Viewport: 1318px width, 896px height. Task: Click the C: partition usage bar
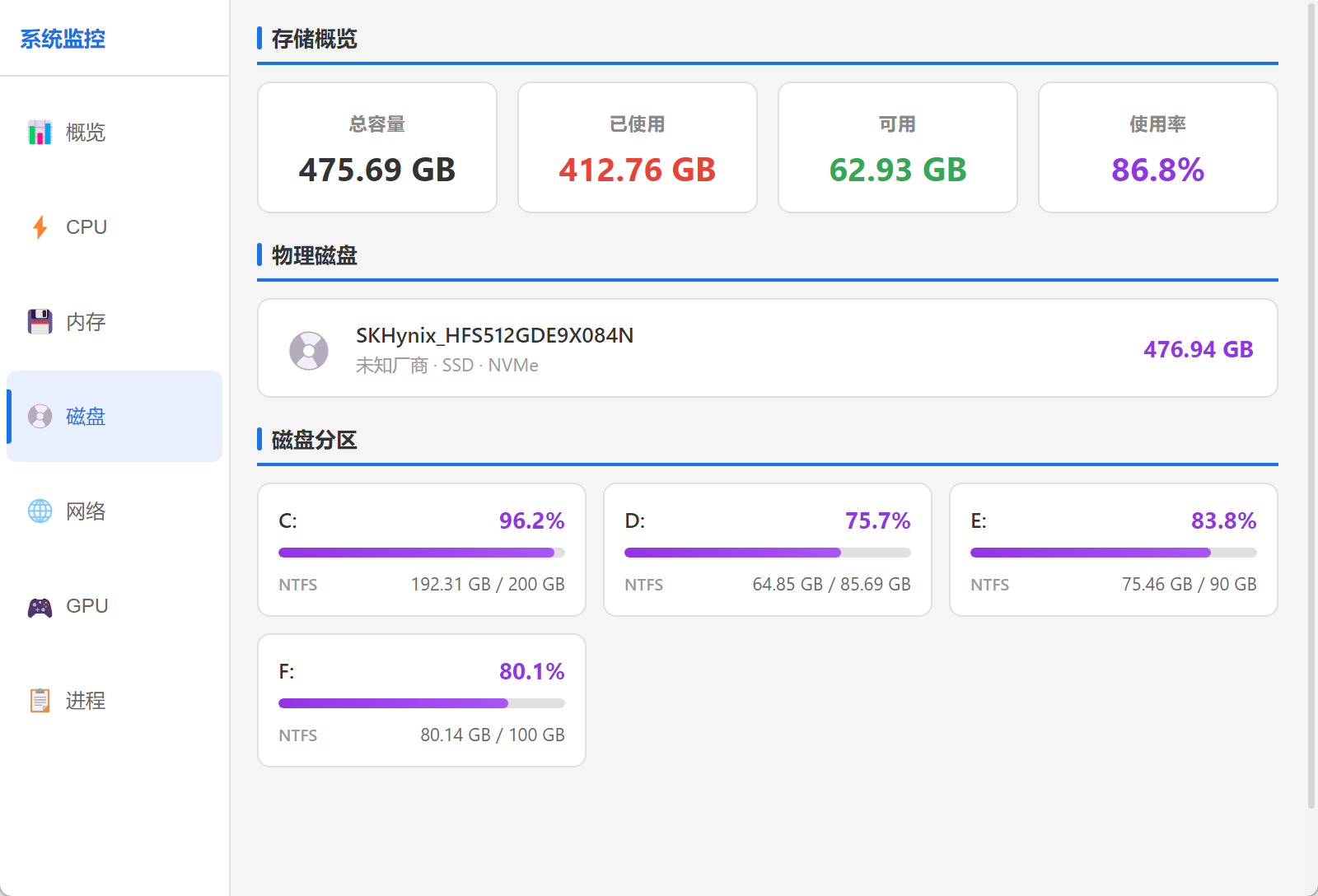[x=421, y=553]
